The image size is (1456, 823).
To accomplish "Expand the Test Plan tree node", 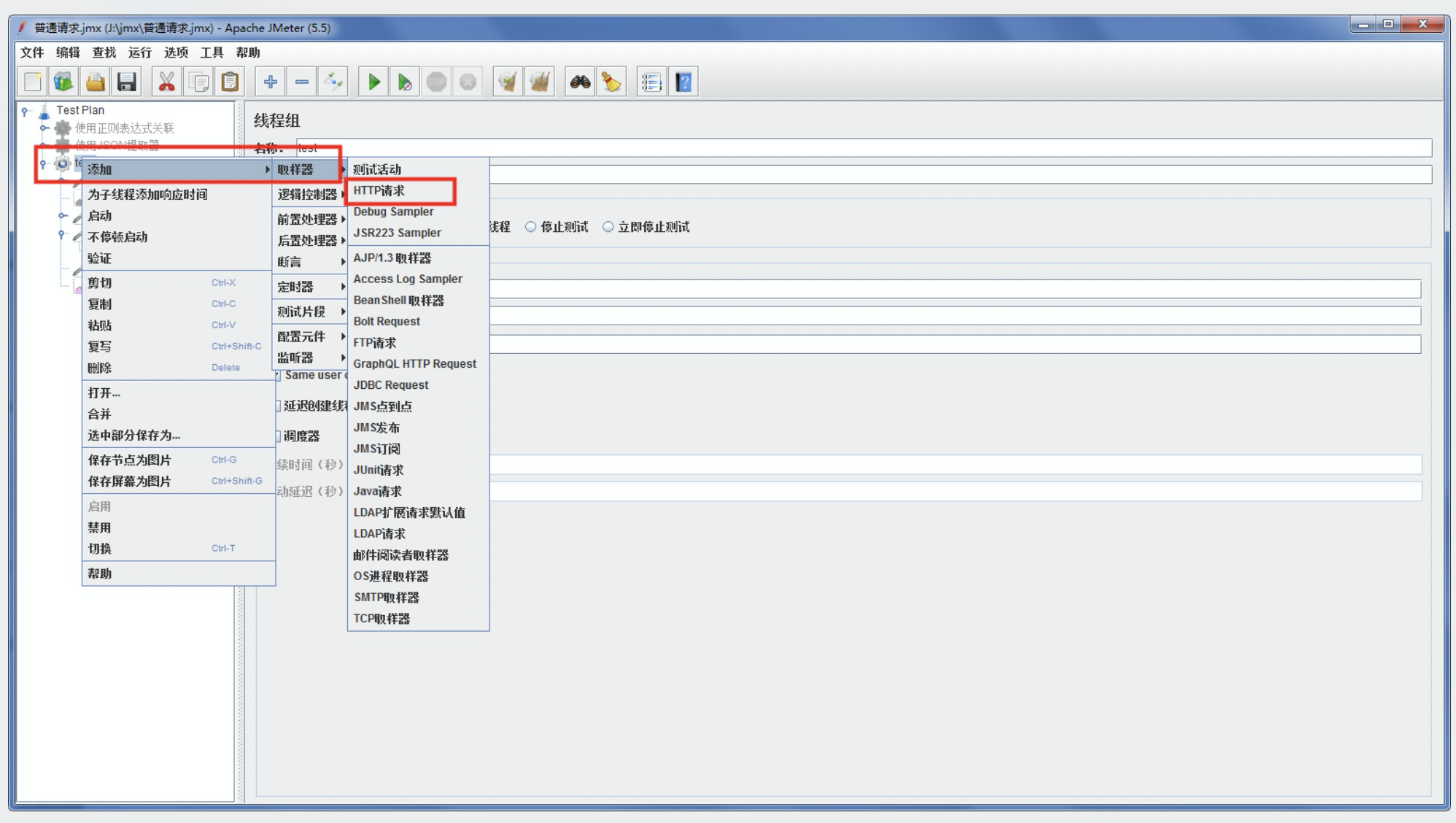I will pos(26,111).
